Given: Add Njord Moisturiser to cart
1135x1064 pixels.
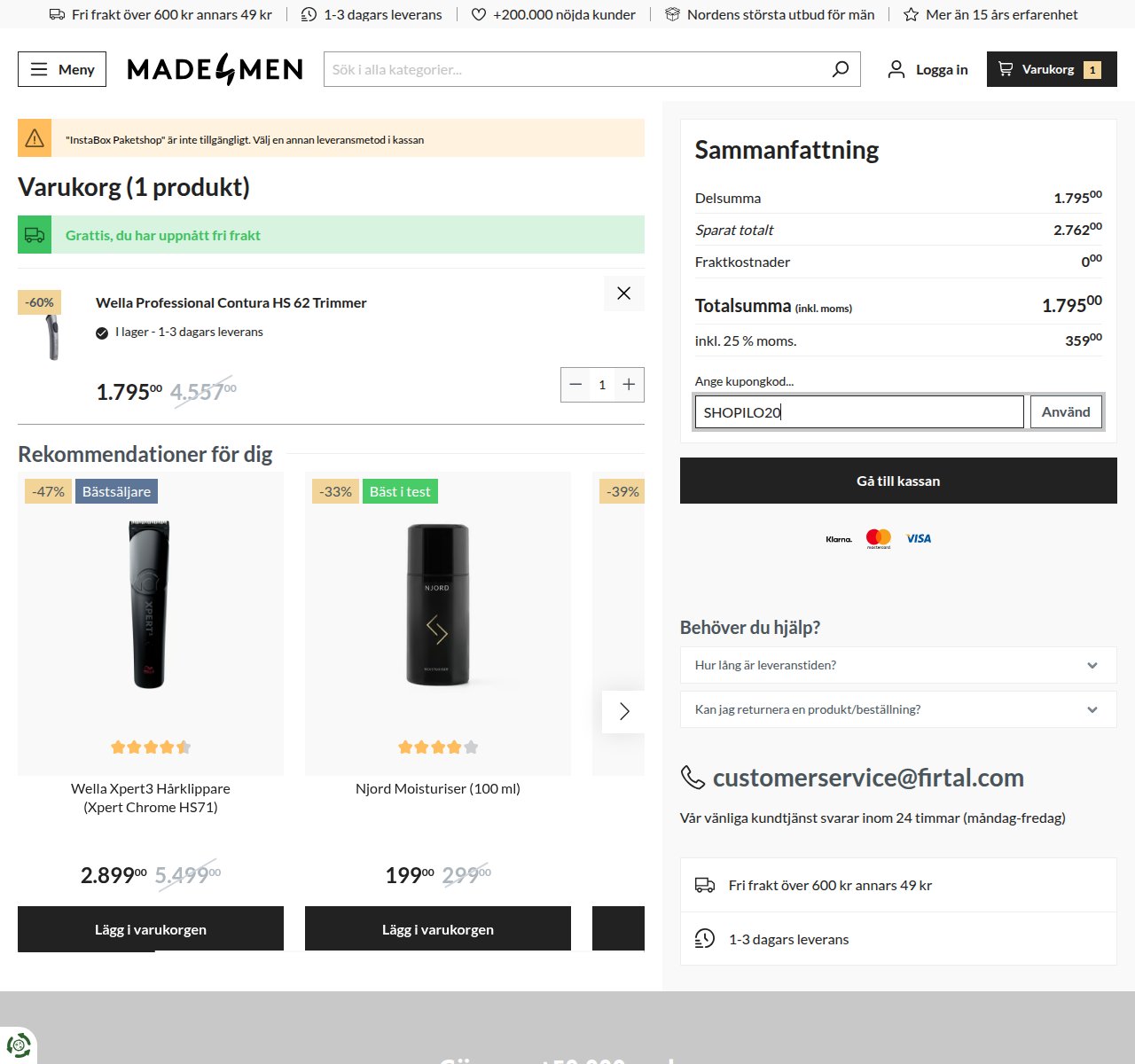Looking at the screenshot, I should pyautogui.click(x=438, y=929).
